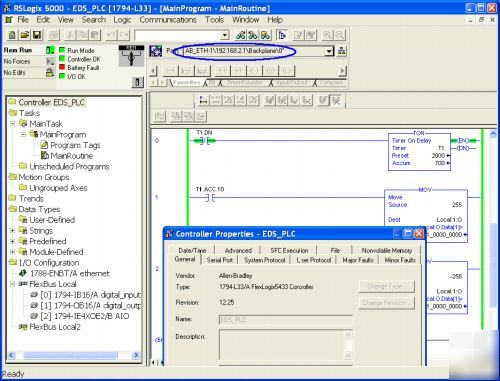This screenshot has width=500, height=381.
Task: Collapse the MainProgram tree node
Action: (x=23, y=134)
